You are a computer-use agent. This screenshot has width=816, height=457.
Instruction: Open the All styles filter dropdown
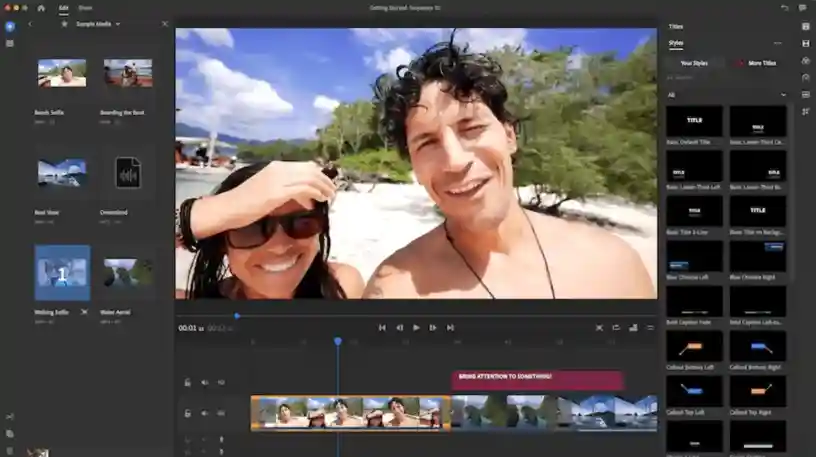(726, 95)
